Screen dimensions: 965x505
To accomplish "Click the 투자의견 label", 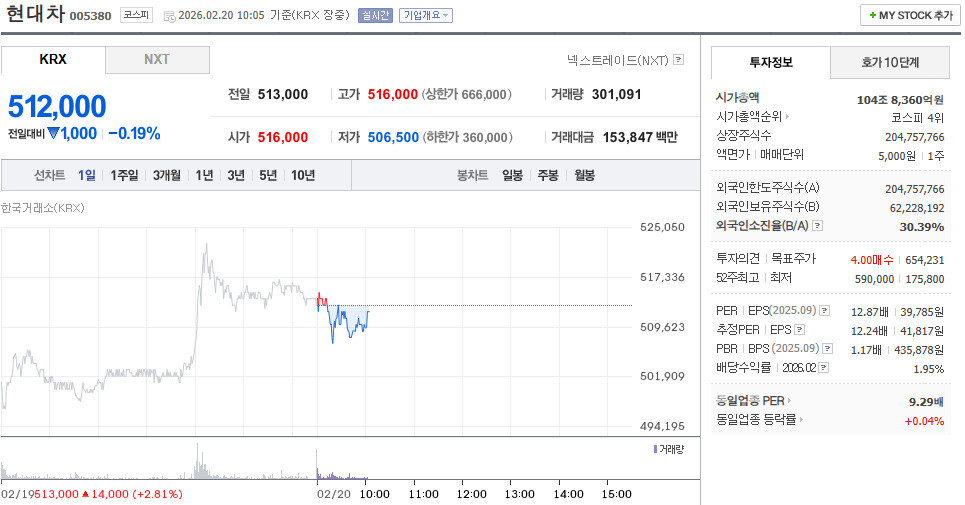I will 738,258.
